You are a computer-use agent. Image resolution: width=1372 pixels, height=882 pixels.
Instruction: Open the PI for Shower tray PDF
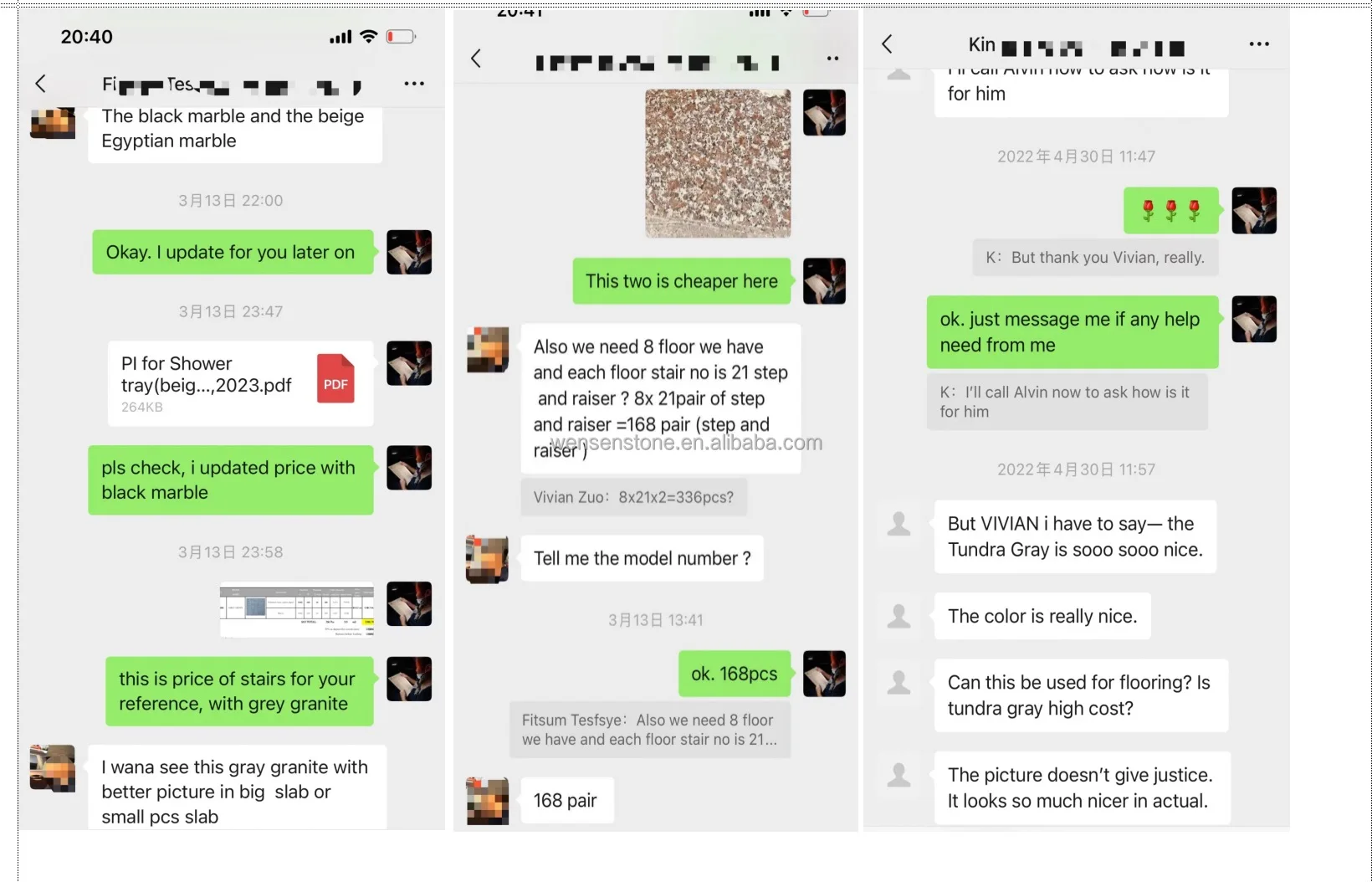click(240, 384)
